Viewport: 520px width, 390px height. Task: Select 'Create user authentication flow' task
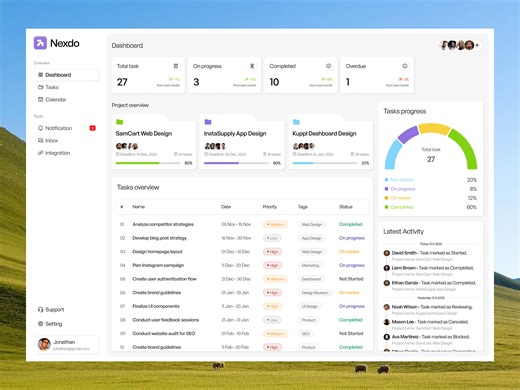(164, 279)
